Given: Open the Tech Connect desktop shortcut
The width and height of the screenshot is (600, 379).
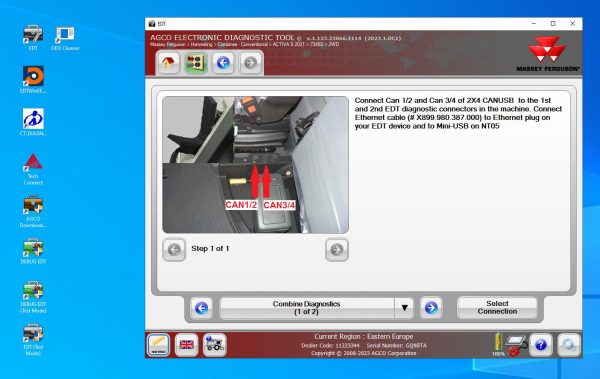Looking at the screenshot, I should [33, 169].
